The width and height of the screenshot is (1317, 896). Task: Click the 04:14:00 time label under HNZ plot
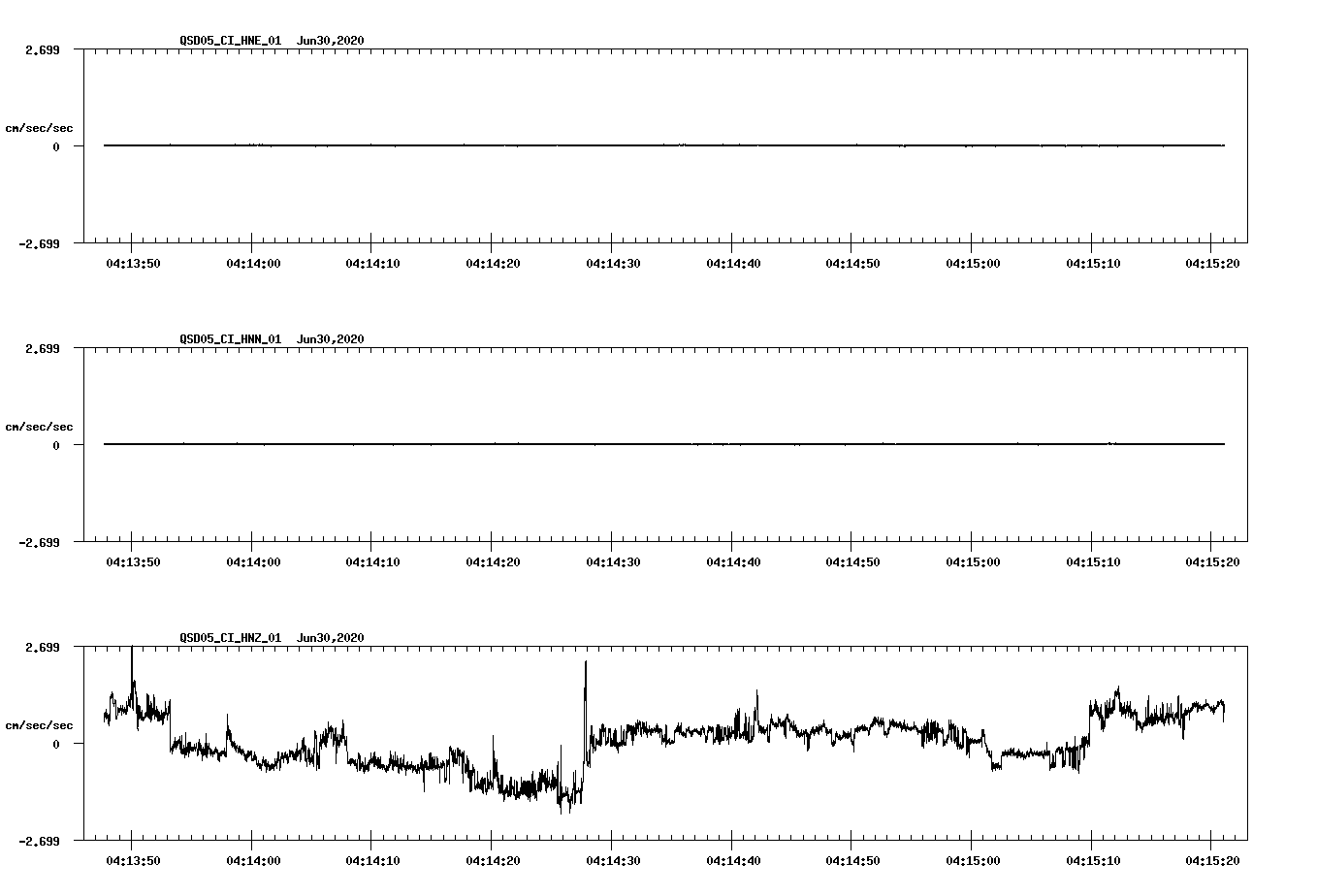(253, 860)
